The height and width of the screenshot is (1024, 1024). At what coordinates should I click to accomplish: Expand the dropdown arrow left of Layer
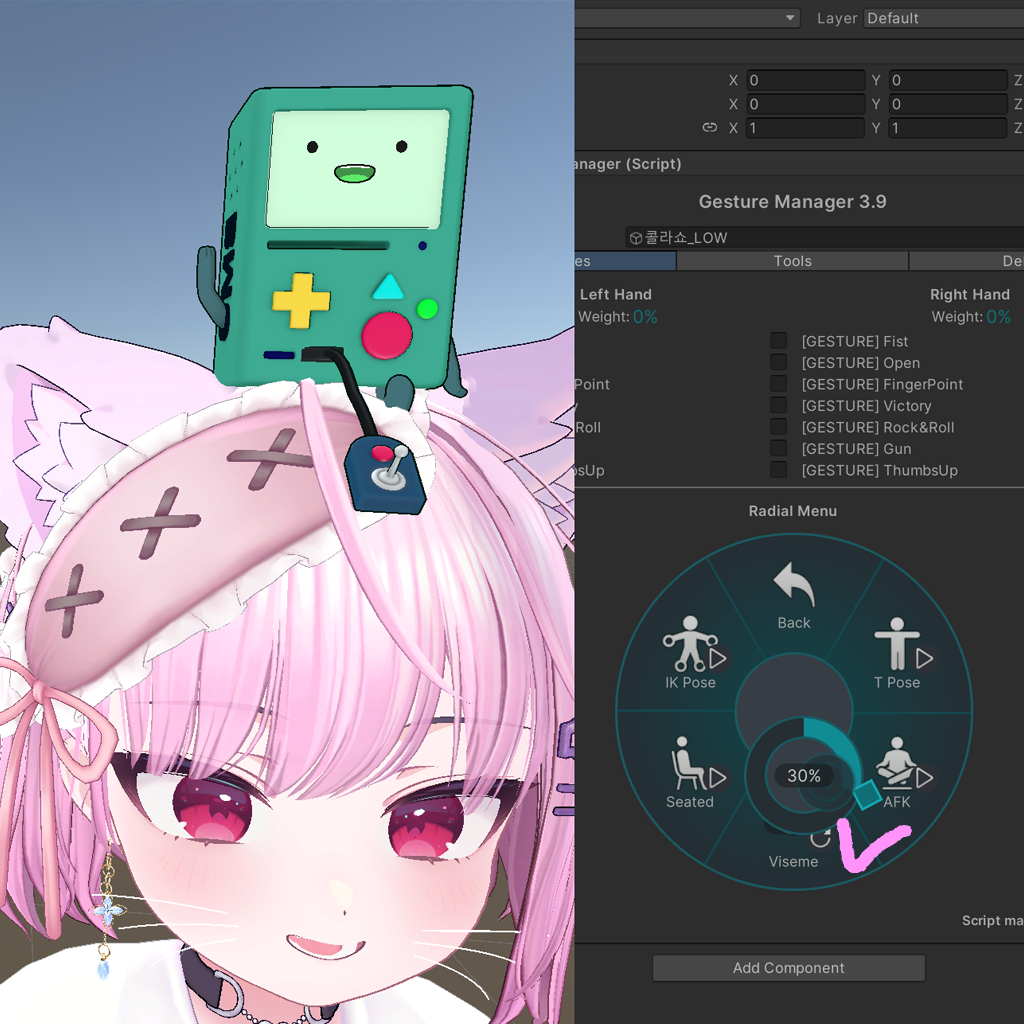790,18
